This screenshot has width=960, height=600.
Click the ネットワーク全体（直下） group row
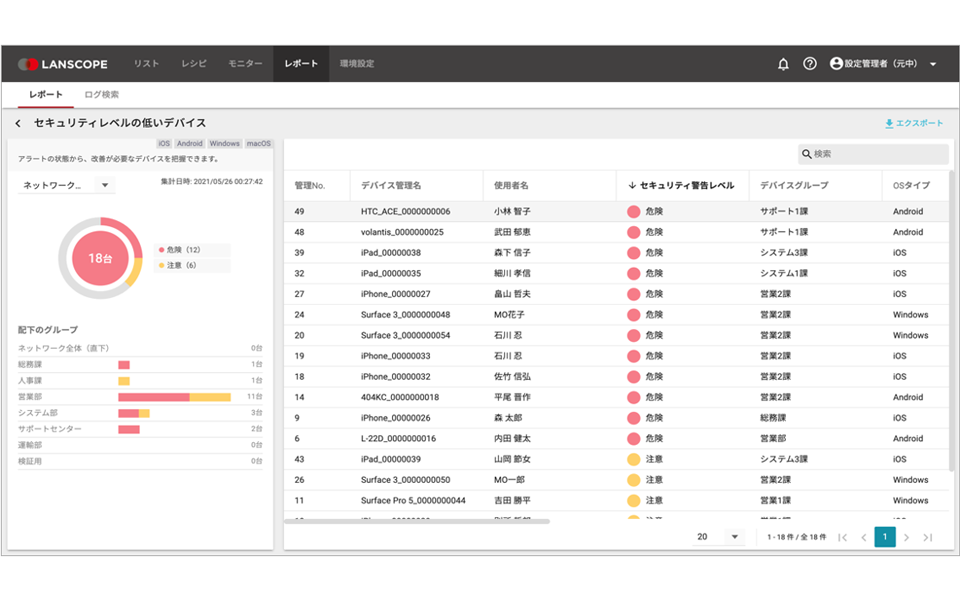pyautogui.click(x=140, y=348)
